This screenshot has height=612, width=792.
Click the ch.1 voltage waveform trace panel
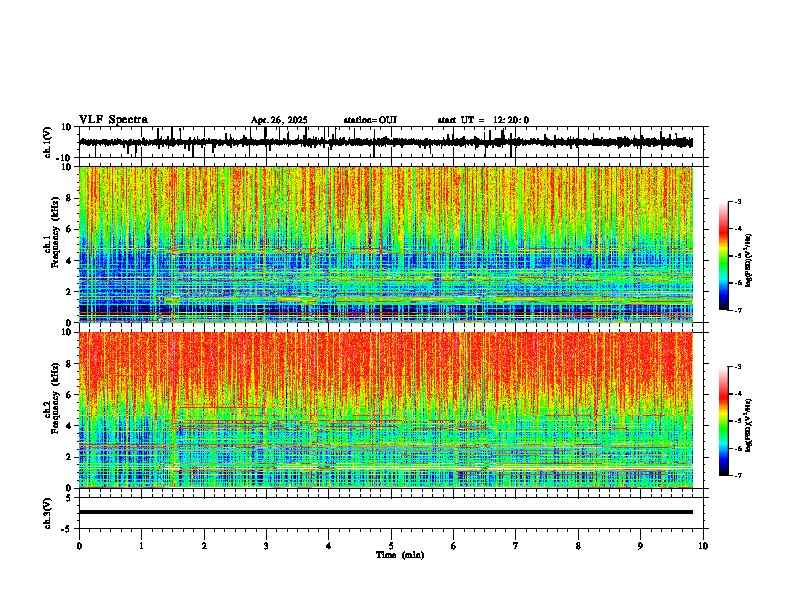393,142
